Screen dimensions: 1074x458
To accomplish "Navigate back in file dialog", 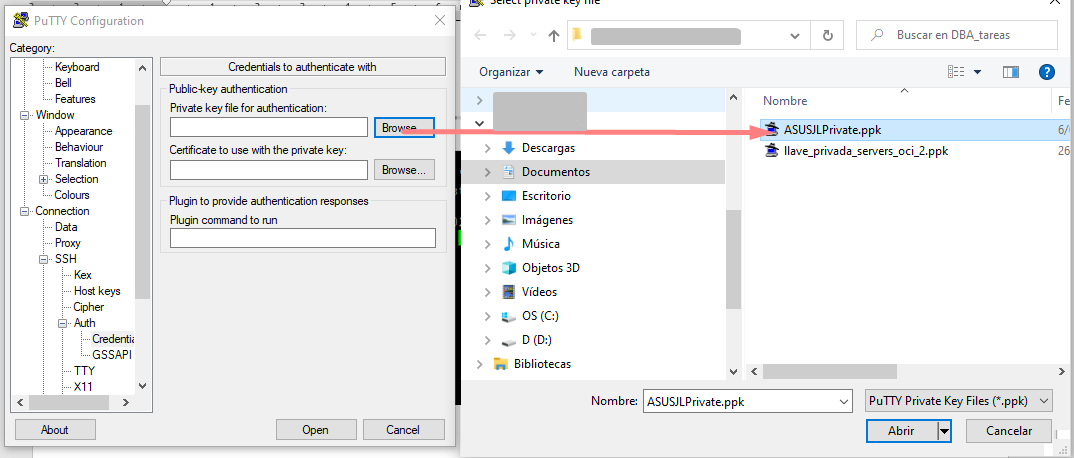I will coord(480,36).
